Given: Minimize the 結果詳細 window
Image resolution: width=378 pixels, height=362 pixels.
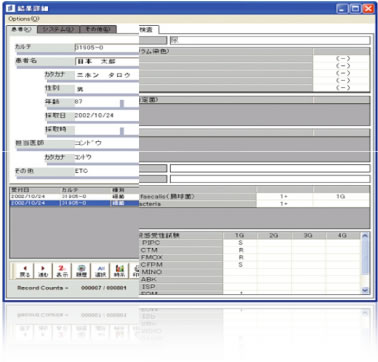Looking at the screenshot, I should (342, 8).
